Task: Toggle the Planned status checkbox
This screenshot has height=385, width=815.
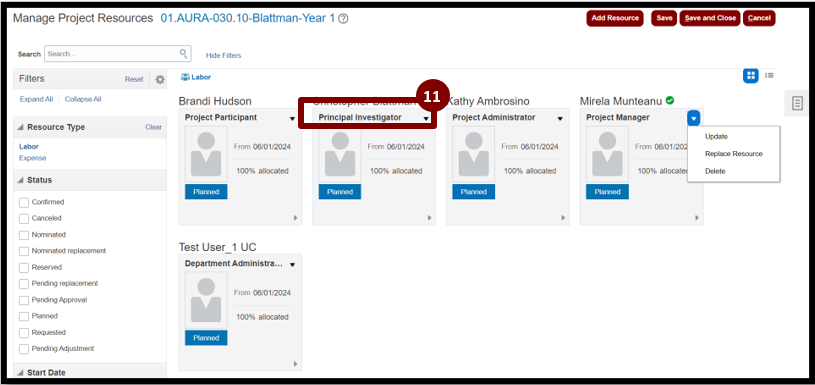Action: tap(23, 316)
